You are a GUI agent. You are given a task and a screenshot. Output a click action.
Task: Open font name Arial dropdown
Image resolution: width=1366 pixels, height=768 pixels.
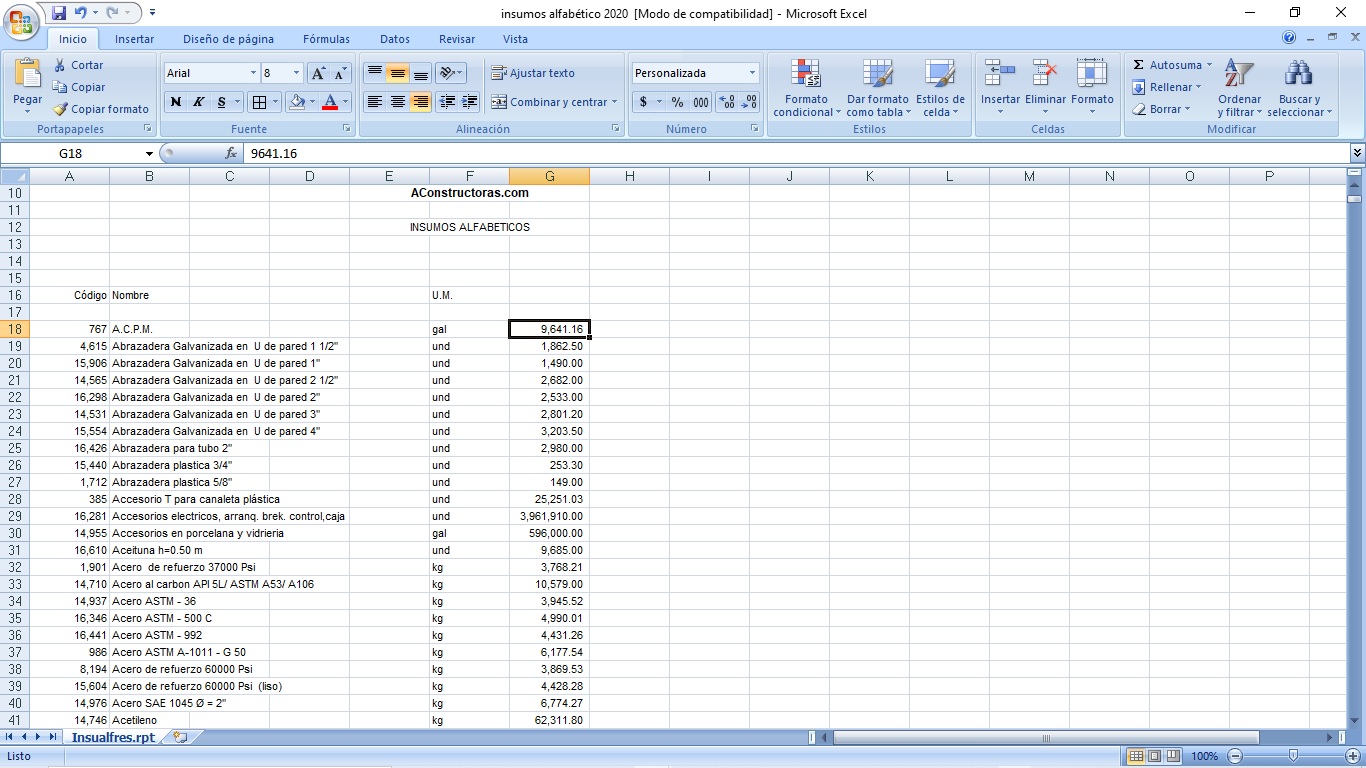click(253, 73)
